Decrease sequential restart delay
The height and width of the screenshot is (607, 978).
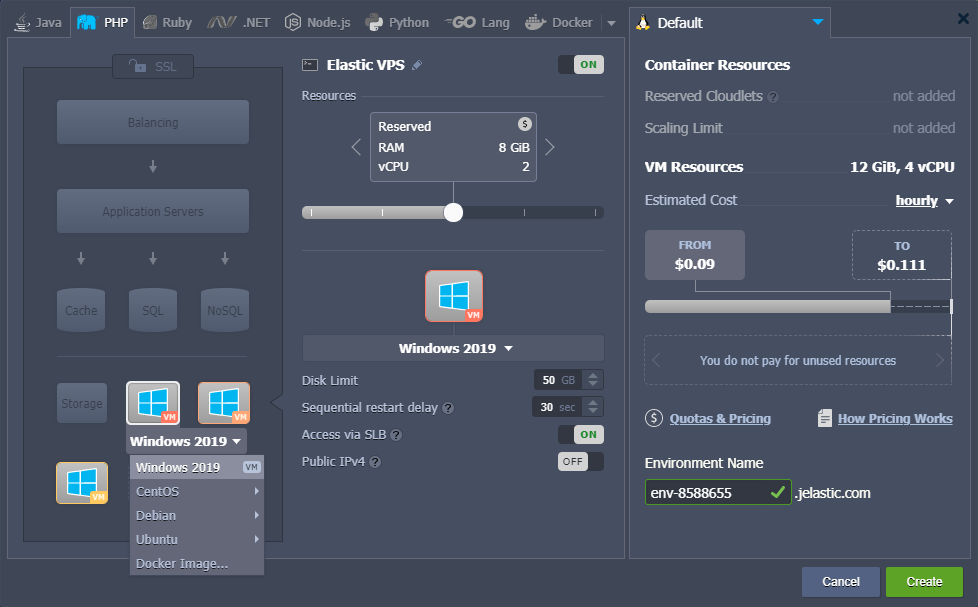pyautogui.click(x=593, y=411)
